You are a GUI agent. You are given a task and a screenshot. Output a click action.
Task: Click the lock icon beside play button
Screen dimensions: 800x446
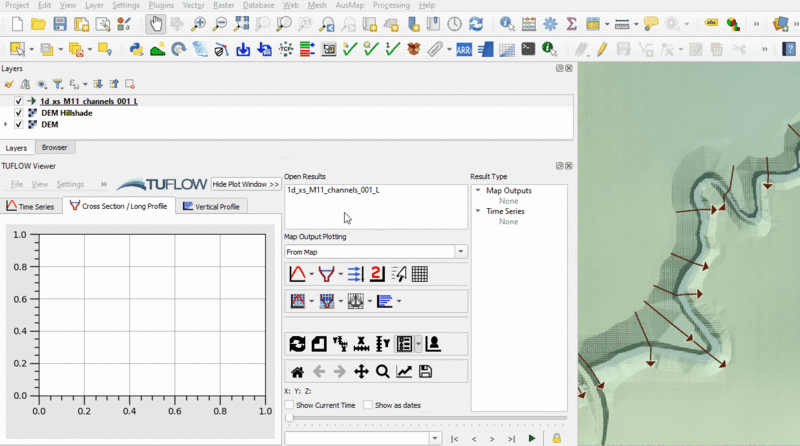pyautogui.click(x=556, y=438)
